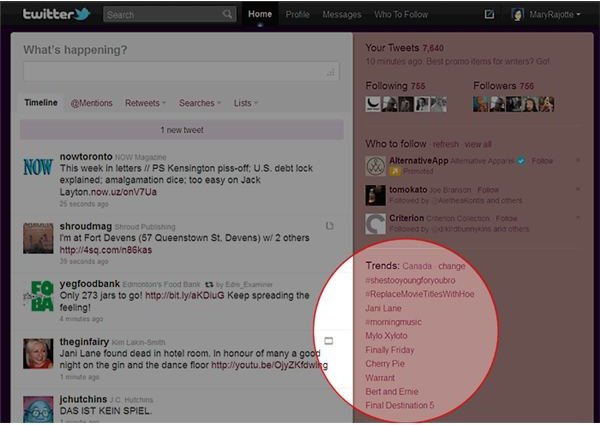This screenshot has width=600, height=425.
Task: Click the last Followers avatar thumbnail
Action: point(546,104)
